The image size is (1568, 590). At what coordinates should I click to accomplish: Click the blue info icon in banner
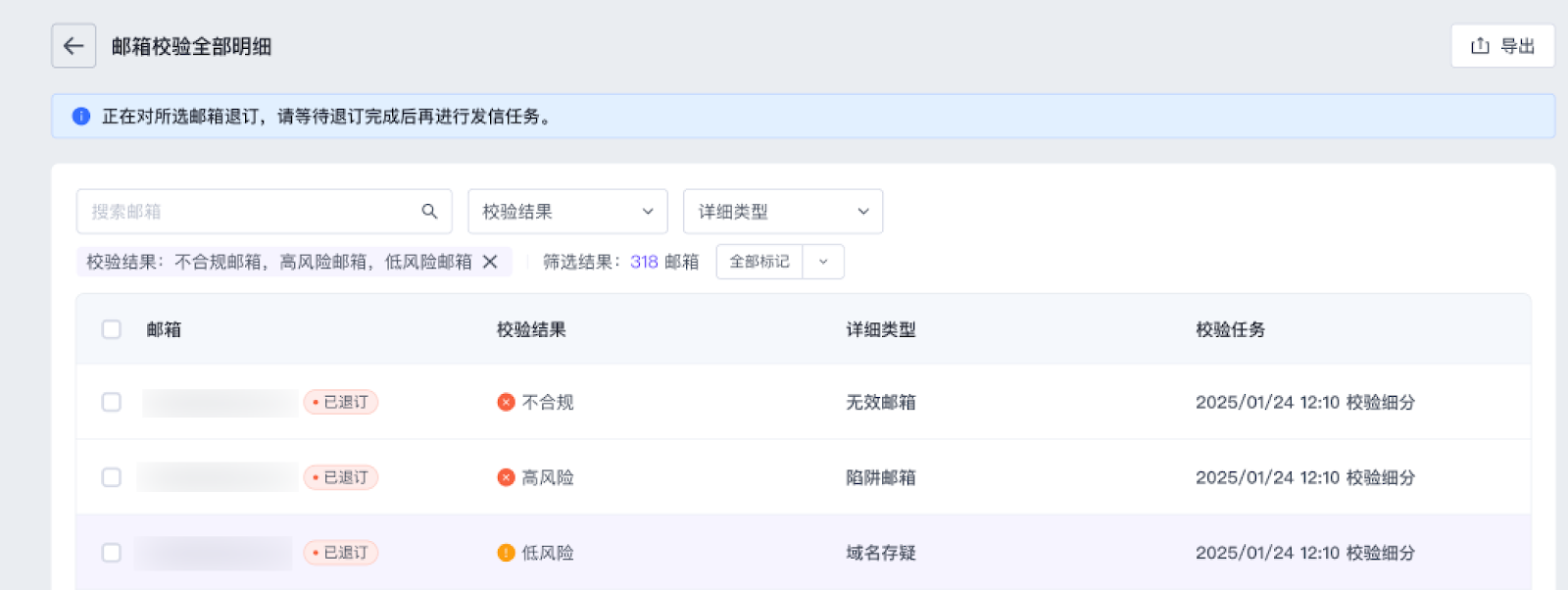(x=81, y=117)
